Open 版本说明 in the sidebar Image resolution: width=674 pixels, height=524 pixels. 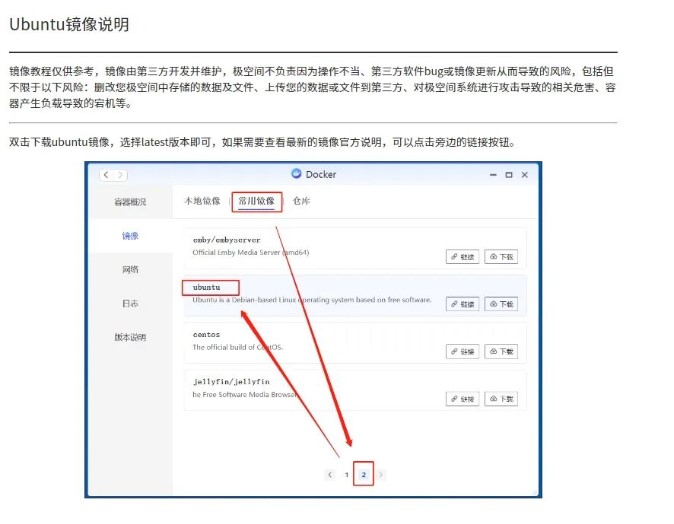pos(130,337)
